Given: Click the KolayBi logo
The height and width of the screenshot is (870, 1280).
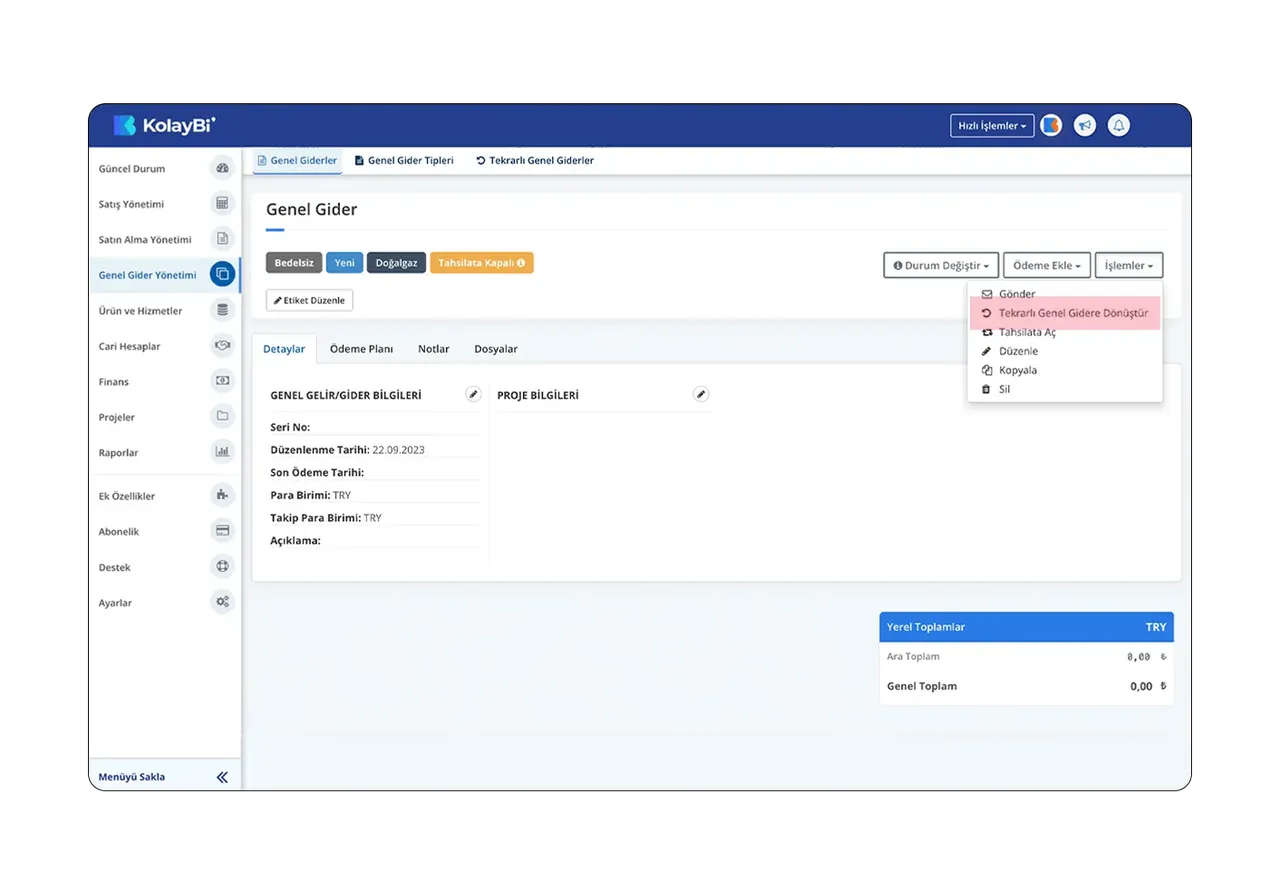Looking at the screenshot, I should point(164,125).
